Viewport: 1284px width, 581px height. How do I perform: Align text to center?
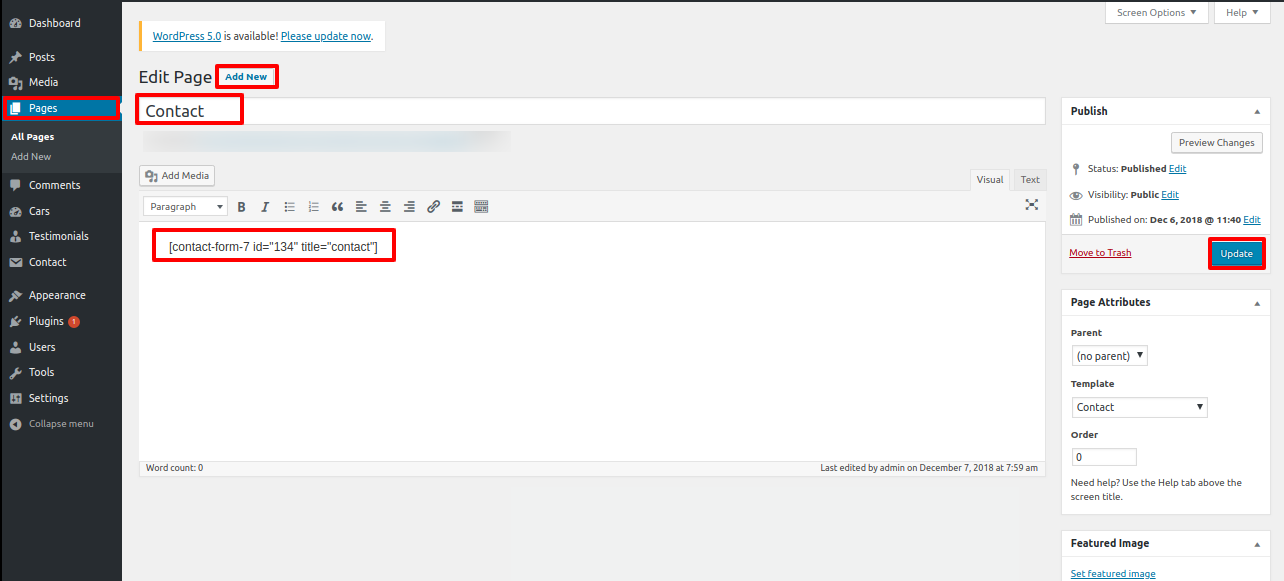click(385, 207)
